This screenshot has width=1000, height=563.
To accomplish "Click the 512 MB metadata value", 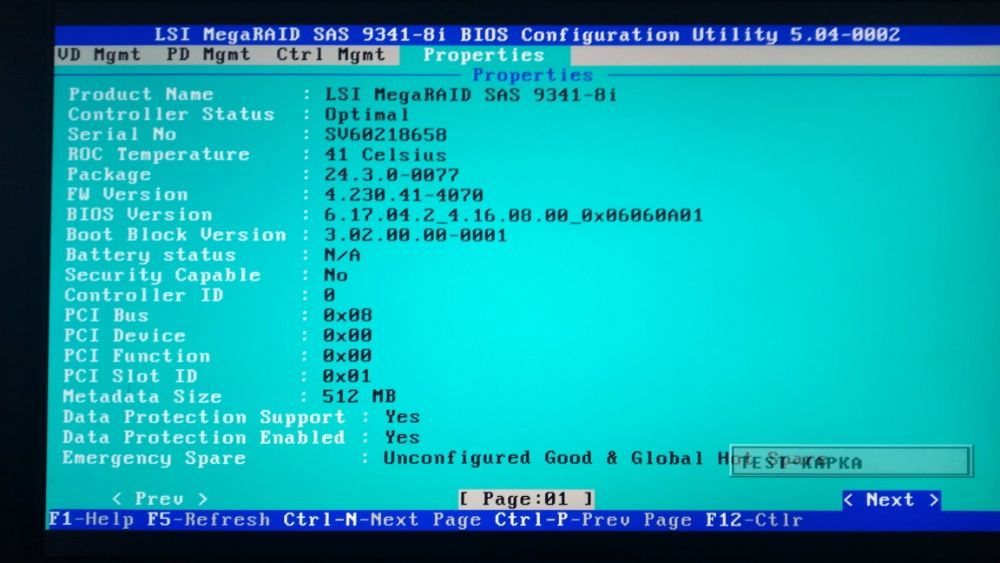I will pyautogui.click(x=359, y=397).
